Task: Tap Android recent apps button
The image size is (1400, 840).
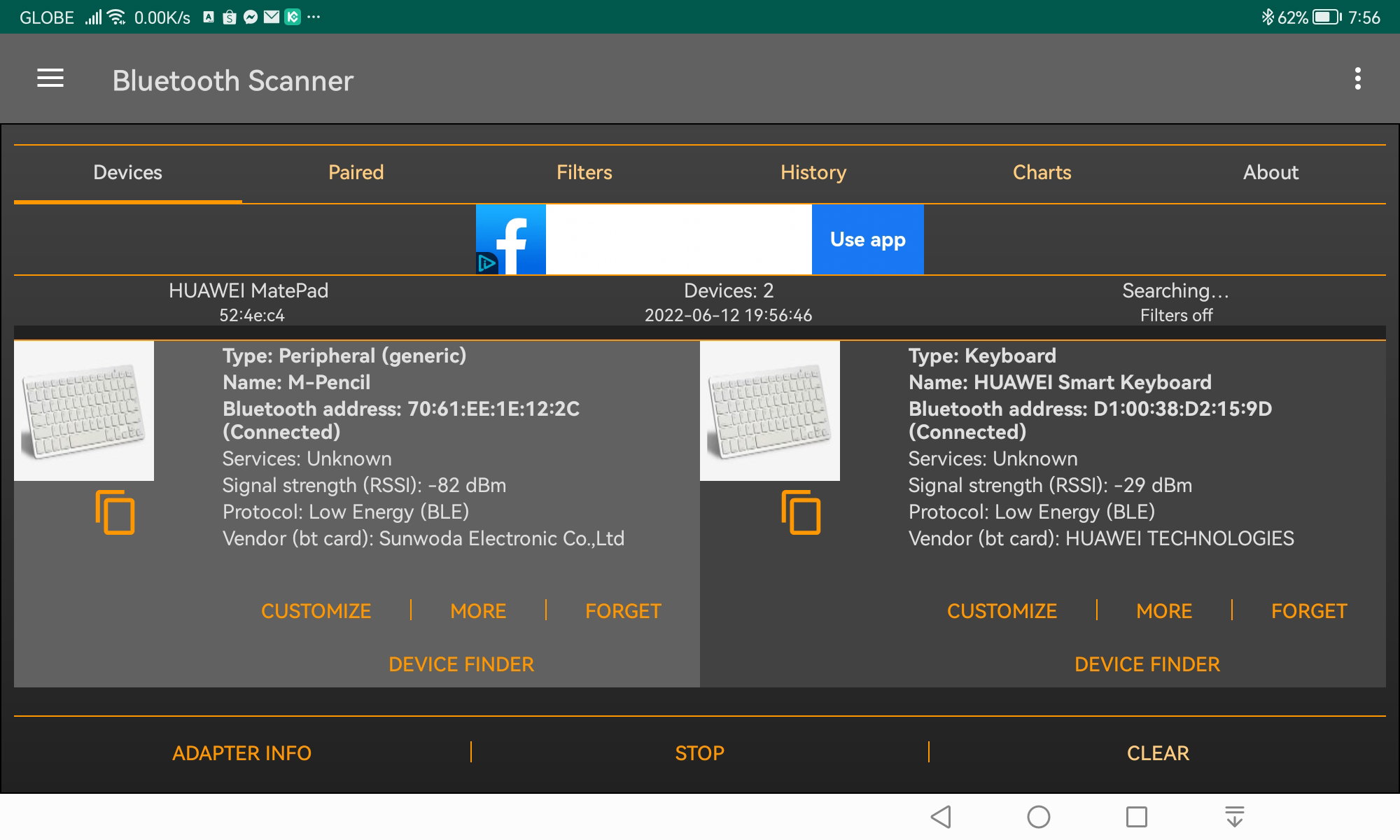Action: 1137,816
